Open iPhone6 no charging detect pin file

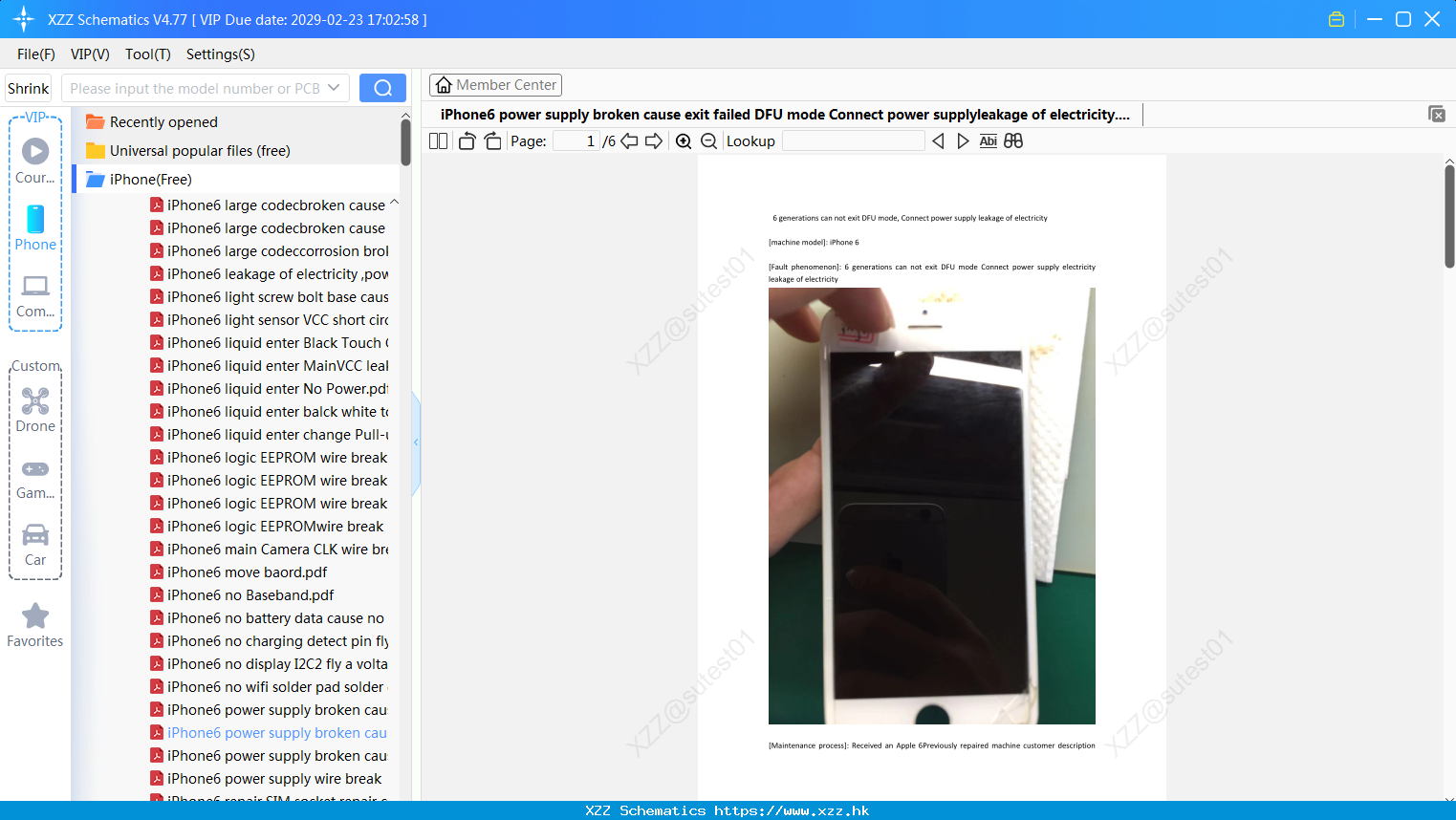(x=270, y=641)
